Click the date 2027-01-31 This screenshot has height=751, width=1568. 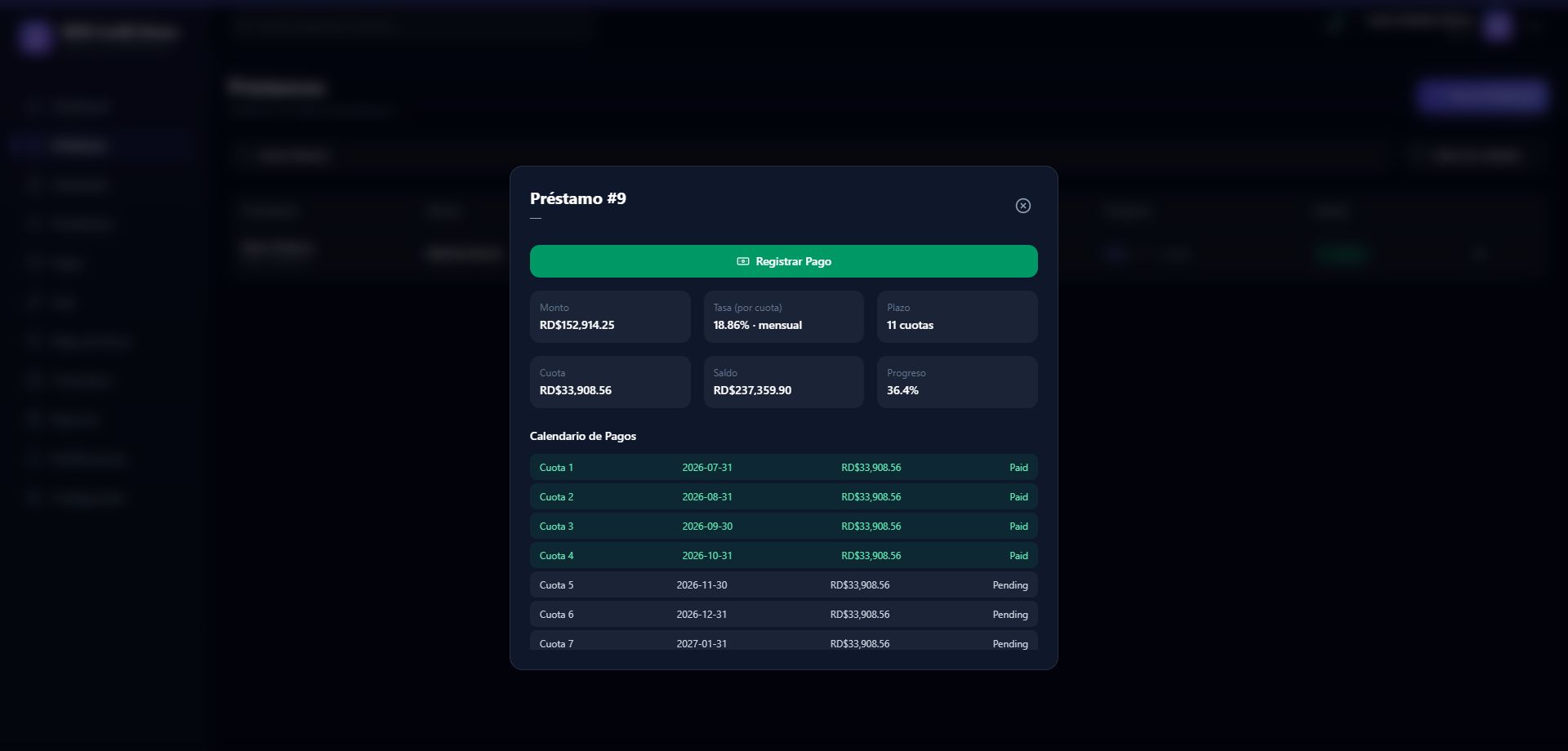pos(702,644)
